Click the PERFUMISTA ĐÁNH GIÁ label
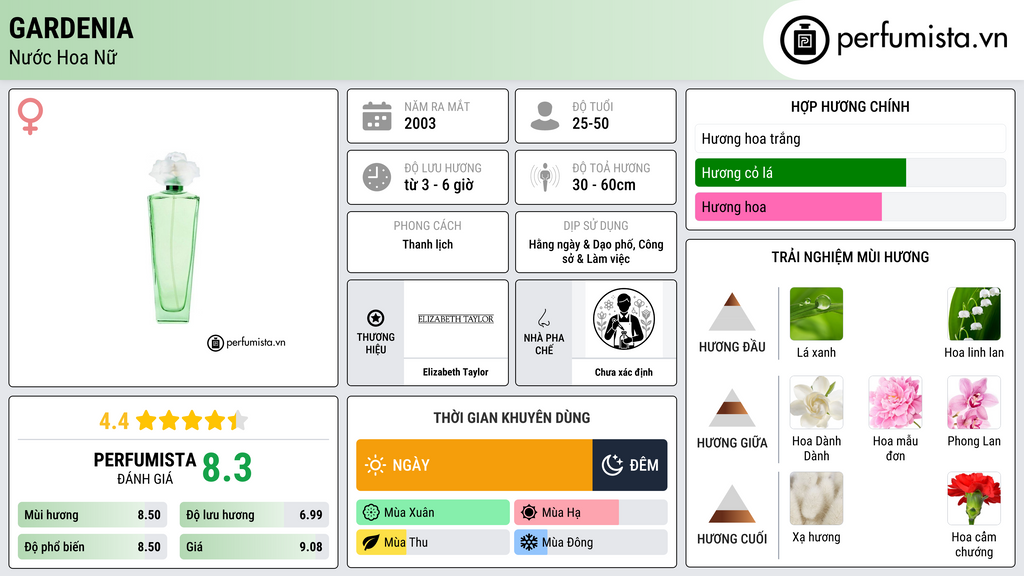1024x576 pixels. [144, 468]
